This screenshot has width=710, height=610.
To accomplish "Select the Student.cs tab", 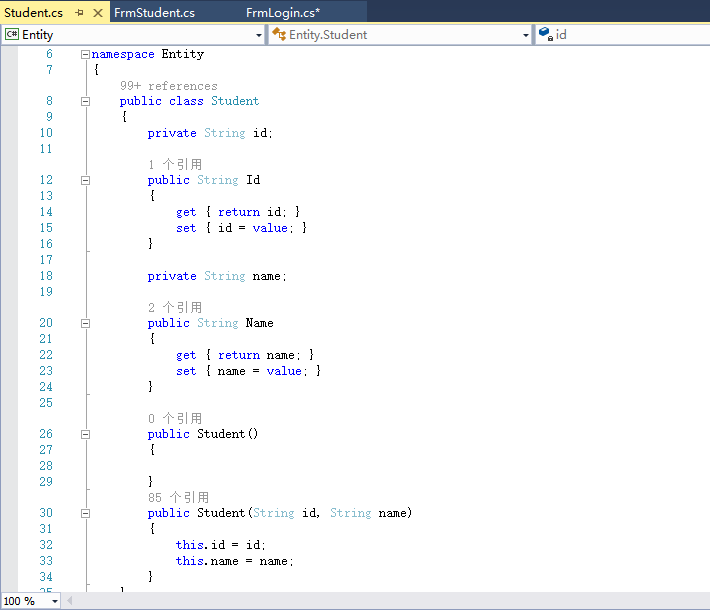I will tap(34, 13).
